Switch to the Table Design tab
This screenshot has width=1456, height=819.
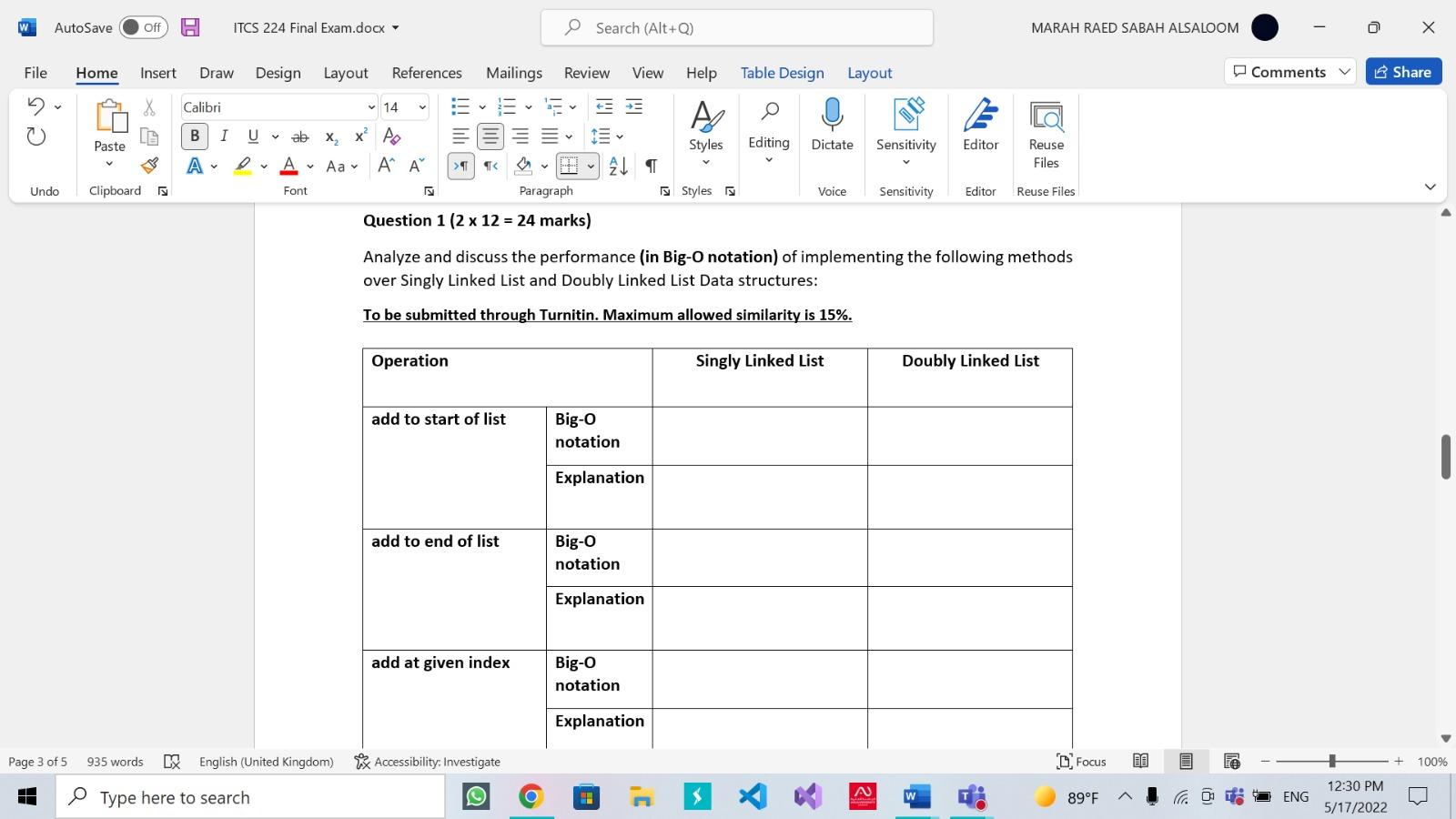782,73
